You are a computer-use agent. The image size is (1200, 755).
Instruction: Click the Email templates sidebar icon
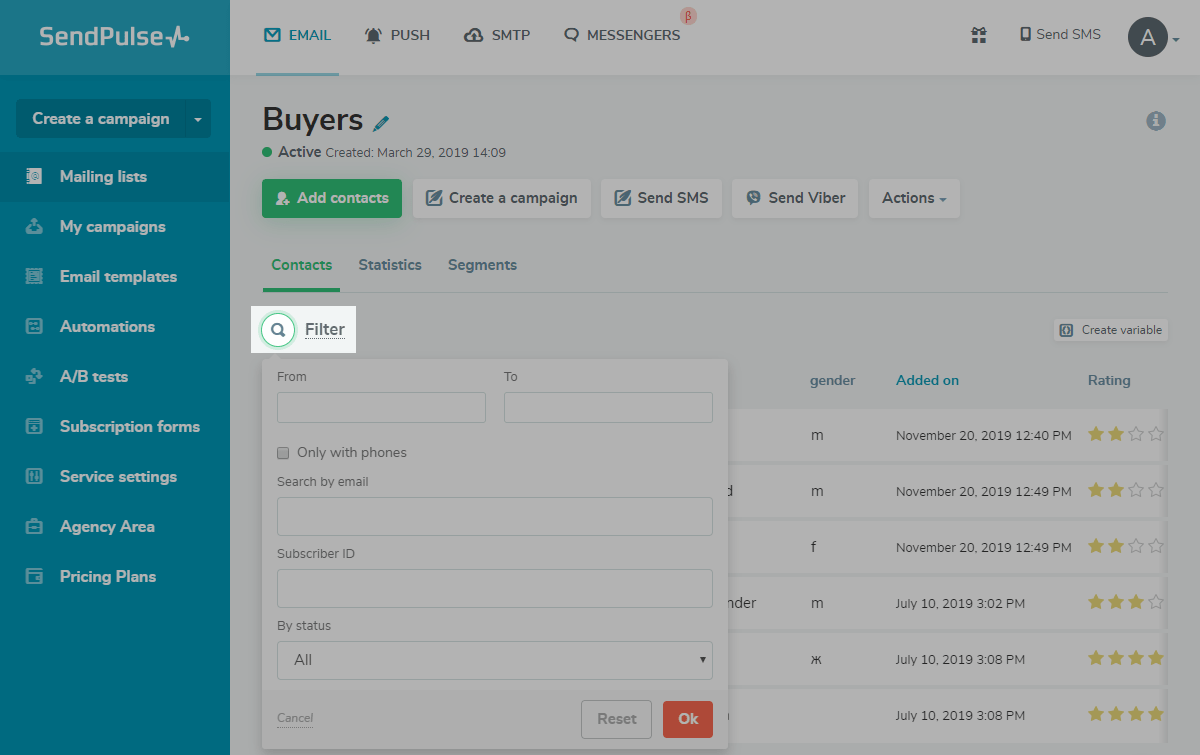point(34,276)
